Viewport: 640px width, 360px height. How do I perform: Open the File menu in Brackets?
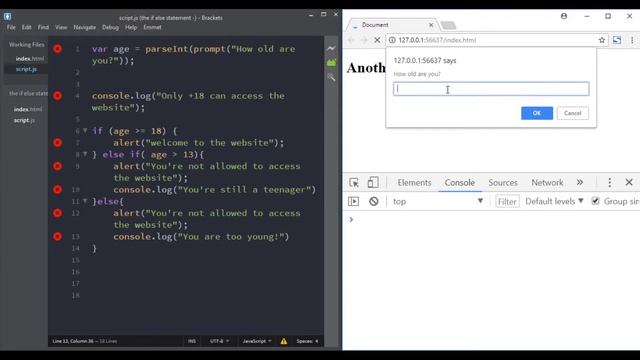(x=11, y=27)
